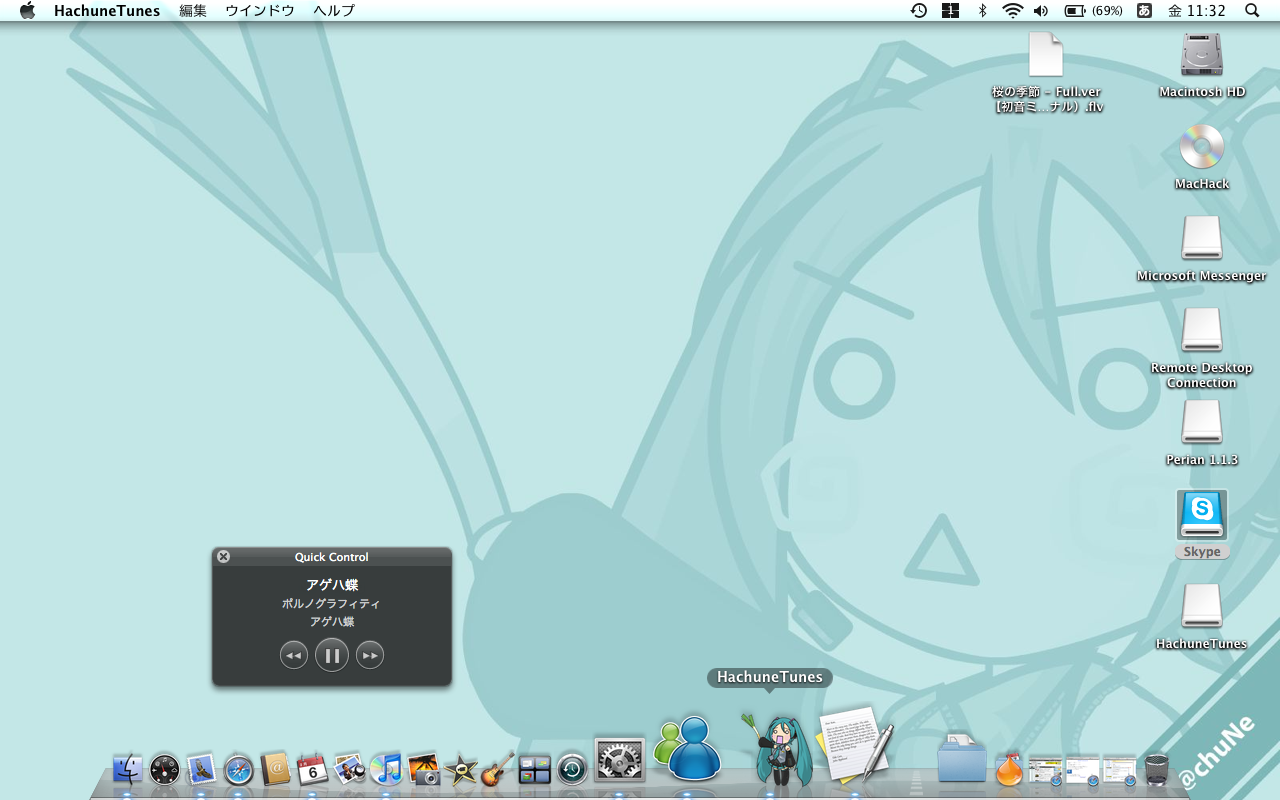
Task: Open iTunes from the Dock
Action: pos(386,769)
